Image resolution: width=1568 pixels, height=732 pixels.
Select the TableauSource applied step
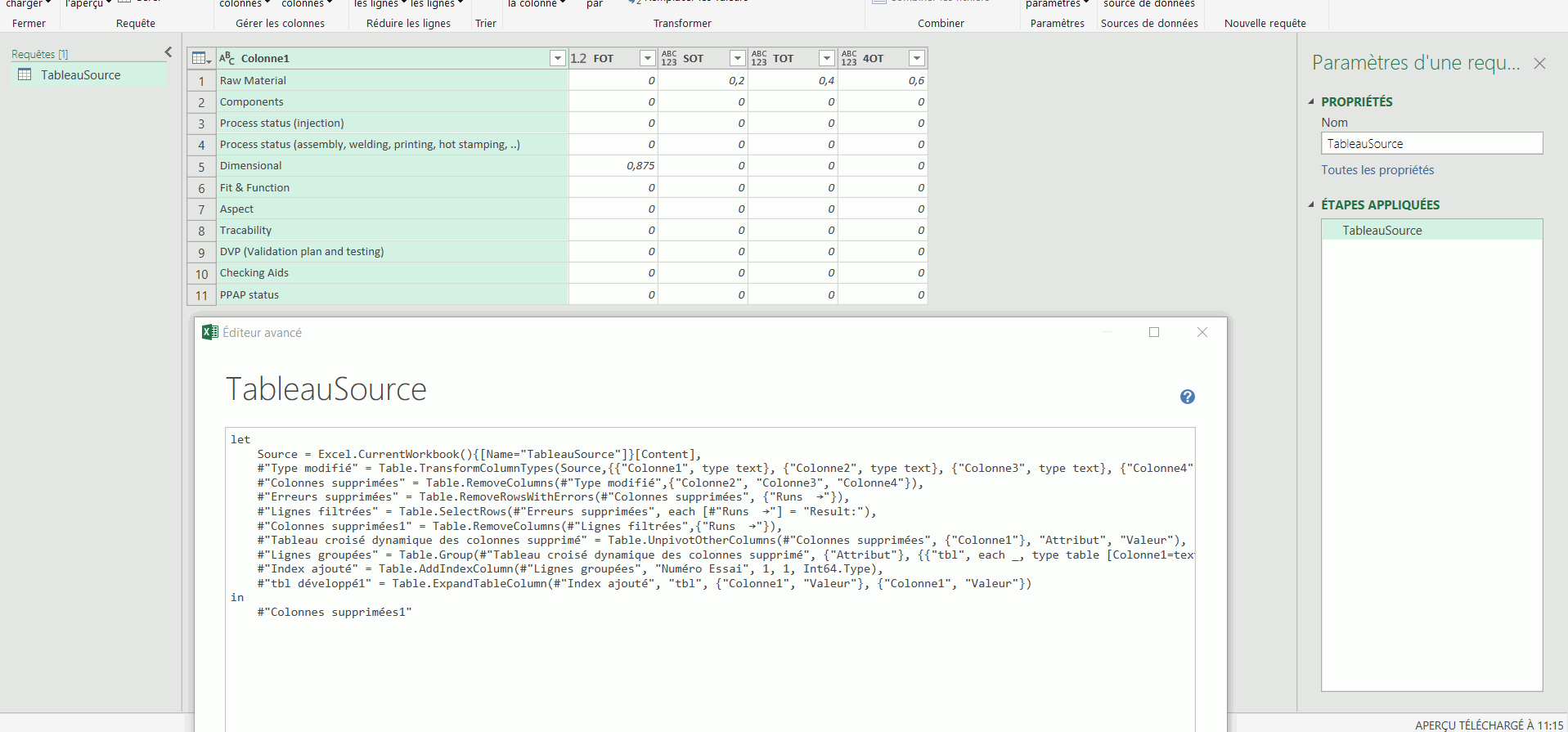click(x=1382, y=230)
